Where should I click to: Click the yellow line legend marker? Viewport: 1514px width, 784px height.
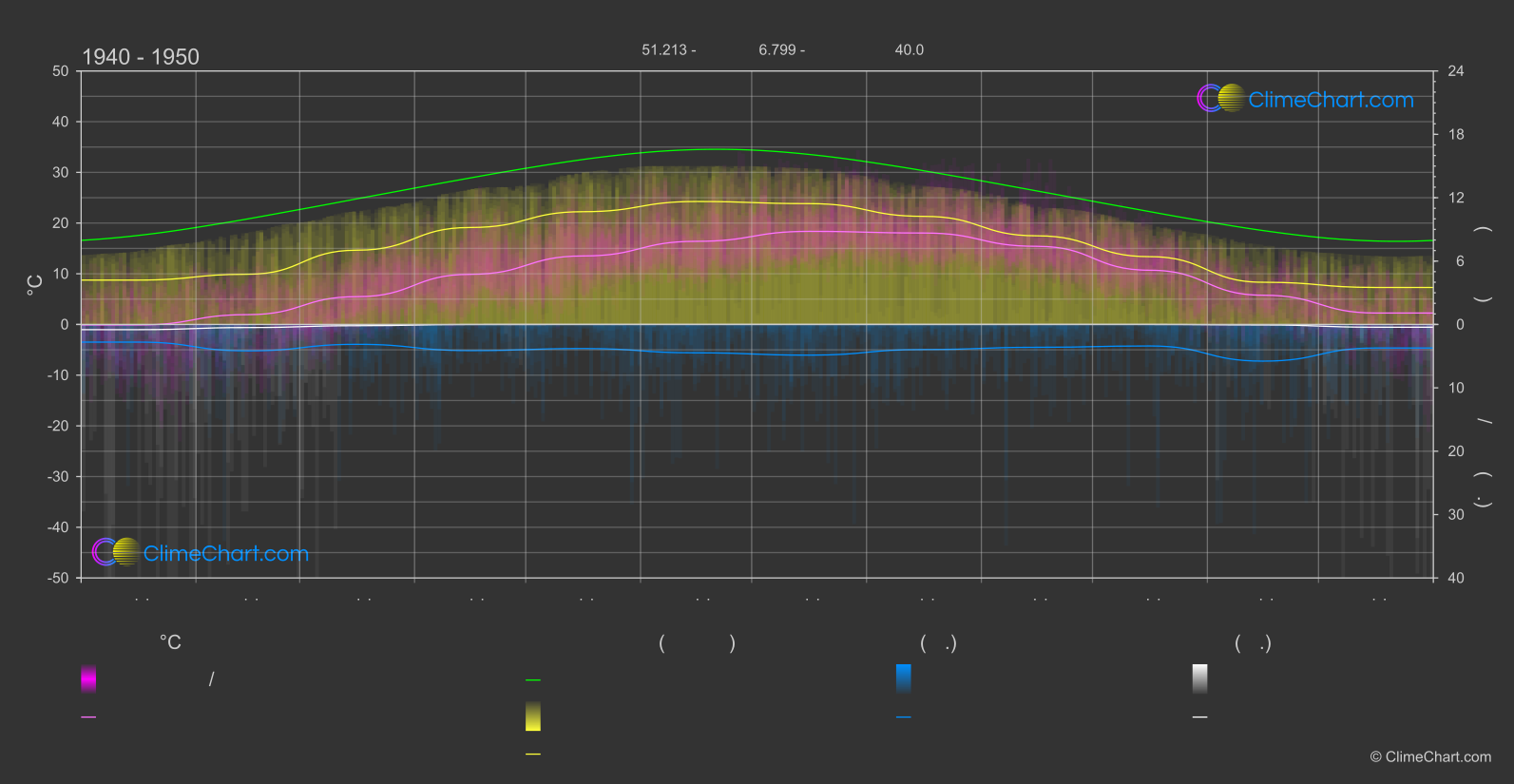pyautogui.click(x=533, y=755)
